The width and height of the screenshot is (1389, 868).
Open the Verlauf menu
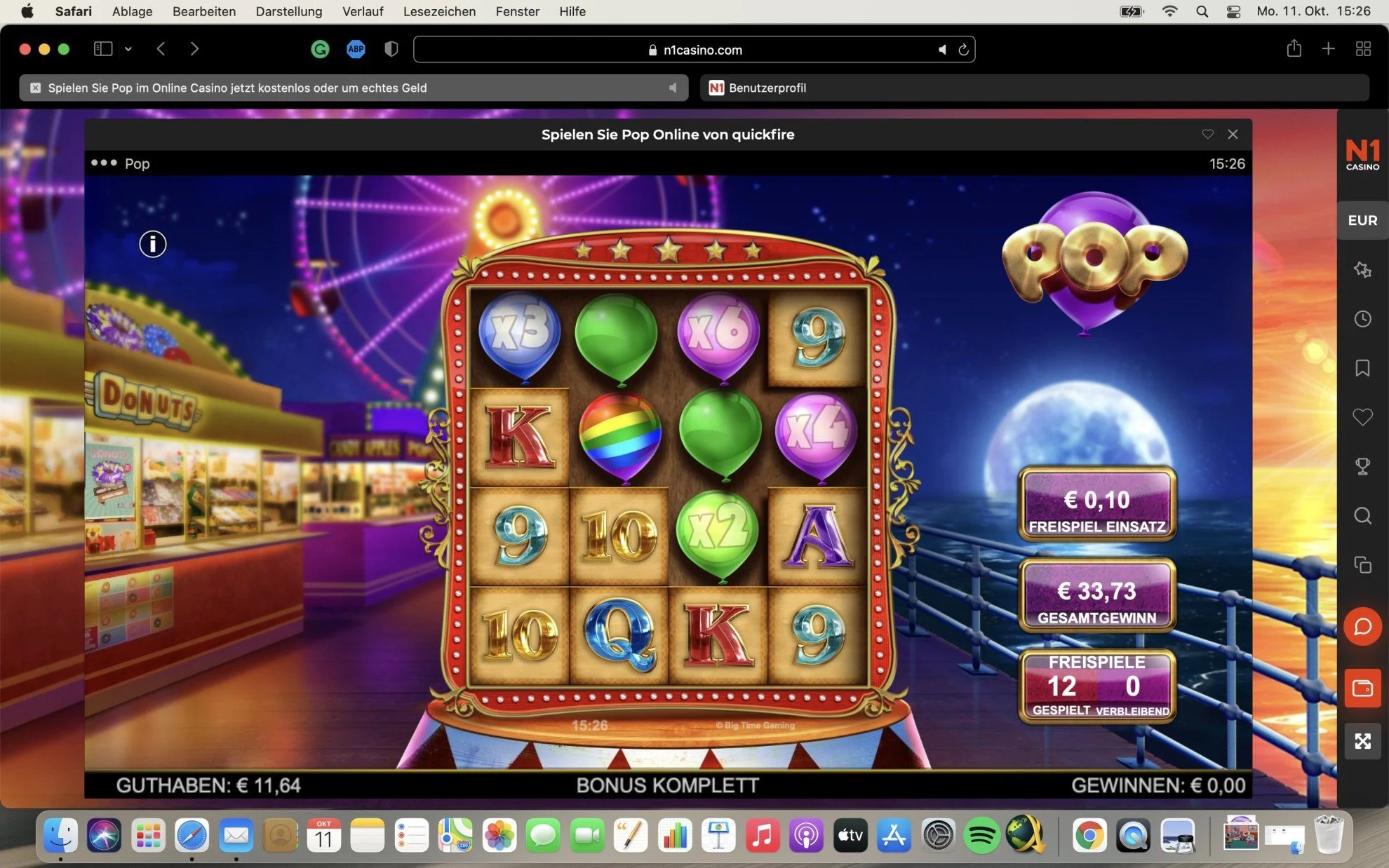click(363, 11)
